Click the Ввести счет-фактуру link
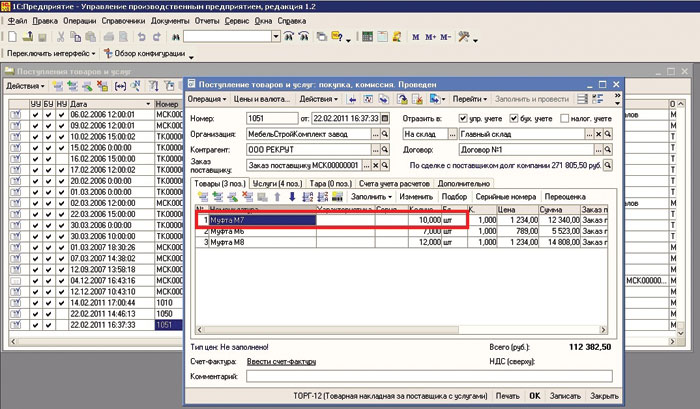This screenshot has height=409, width=700. (281, 362)
